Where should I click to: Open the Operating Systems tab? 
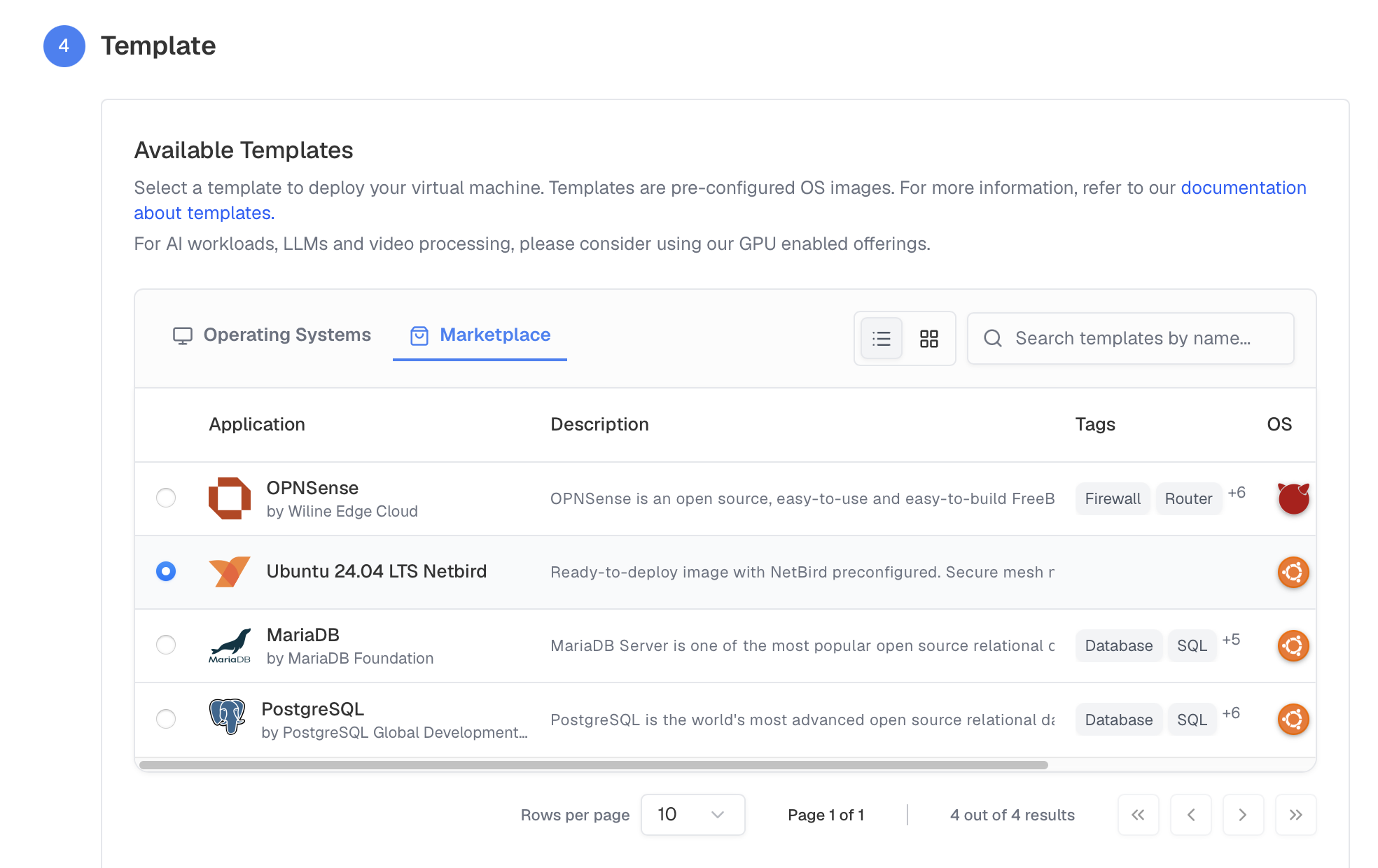(272, 335)
